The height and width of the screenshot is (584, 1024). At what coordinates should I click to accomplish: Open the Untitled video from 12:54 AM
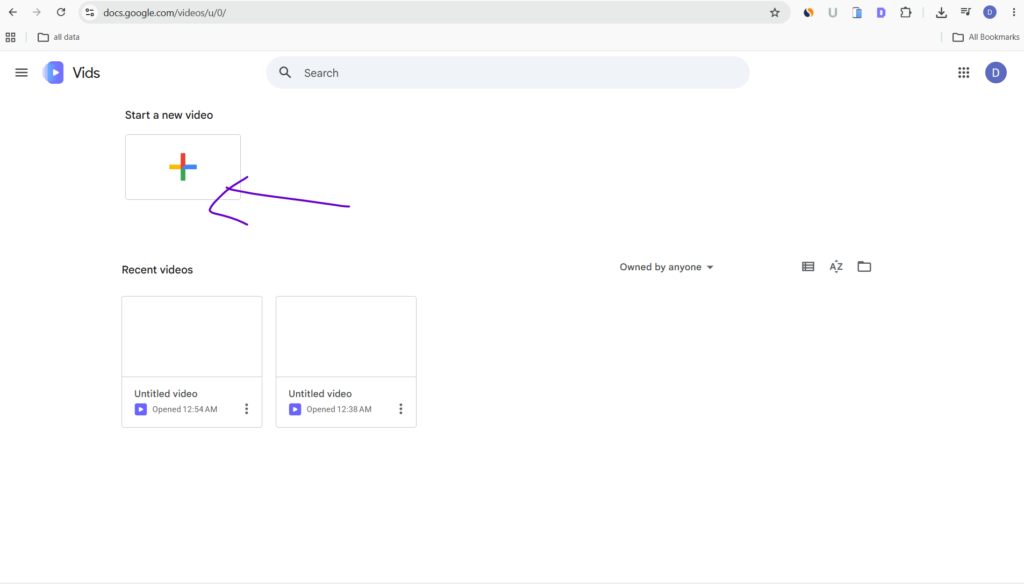[191, 362]
